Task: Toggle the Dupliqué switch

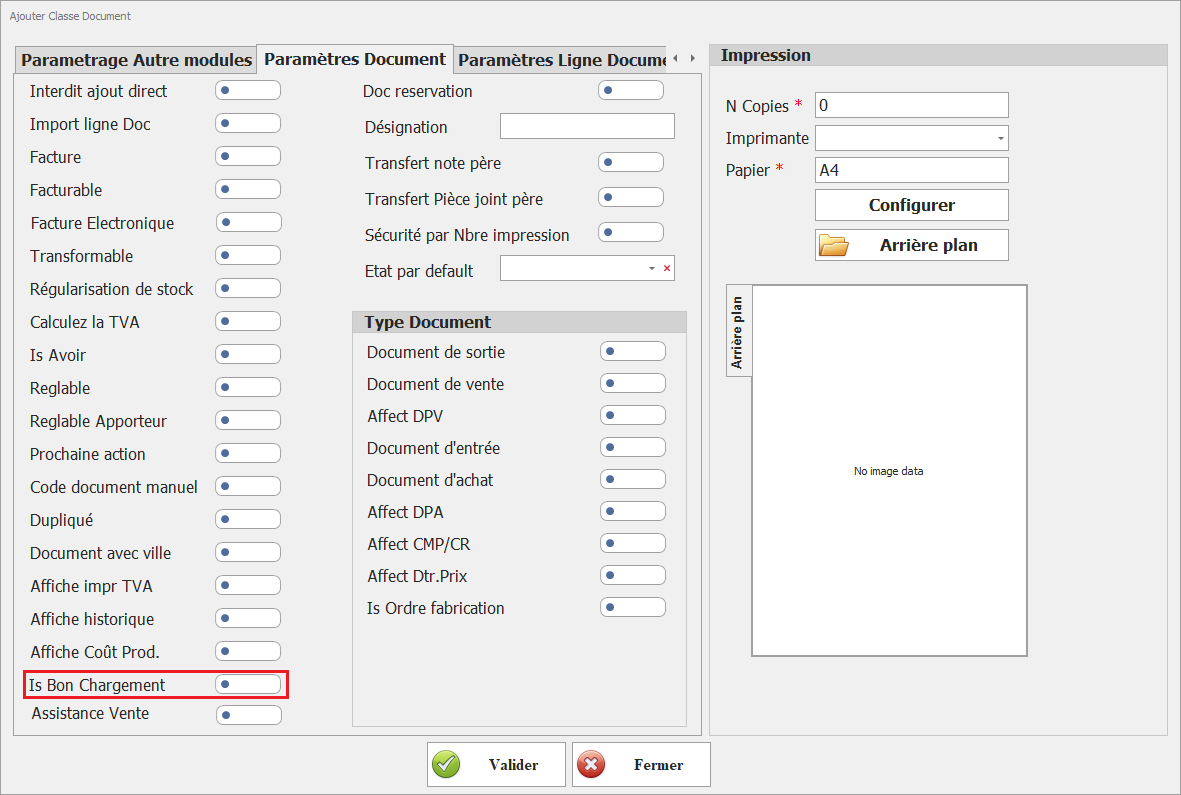Action: pyautogui.click(x=248, y=519)
